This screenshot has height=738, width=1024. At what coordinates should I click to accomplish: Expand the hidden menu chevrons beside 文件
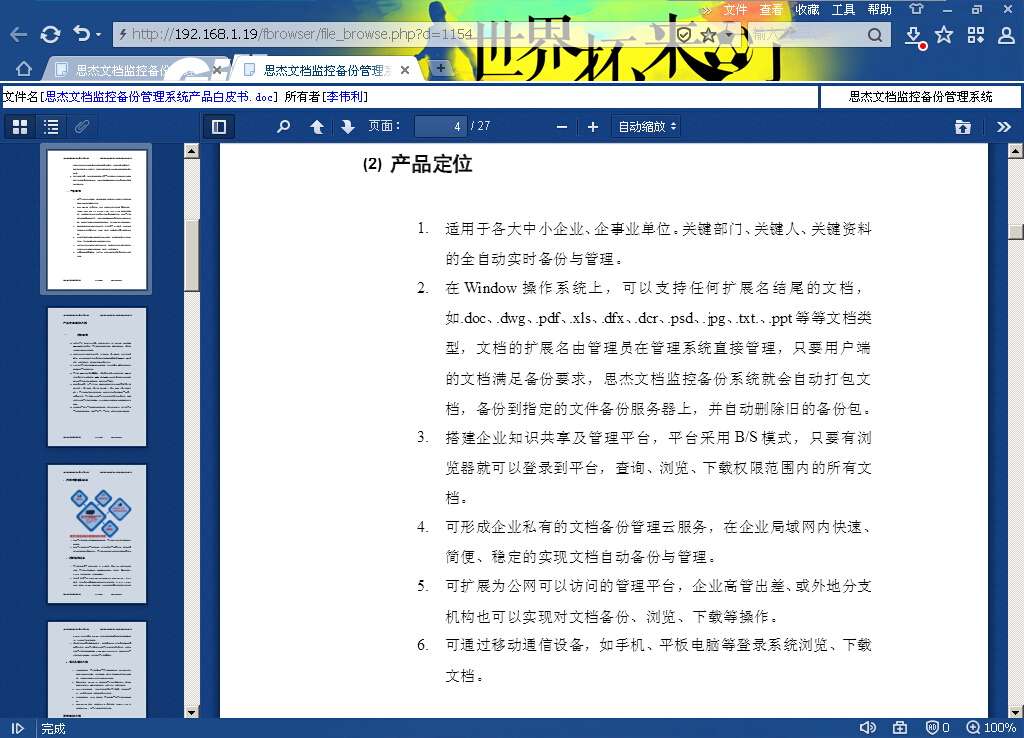[x=707, y=10]
